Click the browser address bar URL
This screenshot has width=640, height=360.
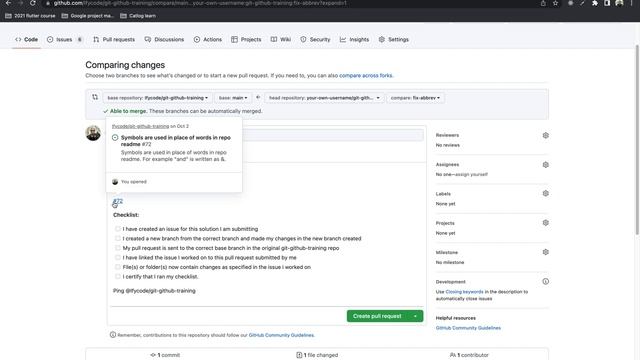[x=200, y=3]
